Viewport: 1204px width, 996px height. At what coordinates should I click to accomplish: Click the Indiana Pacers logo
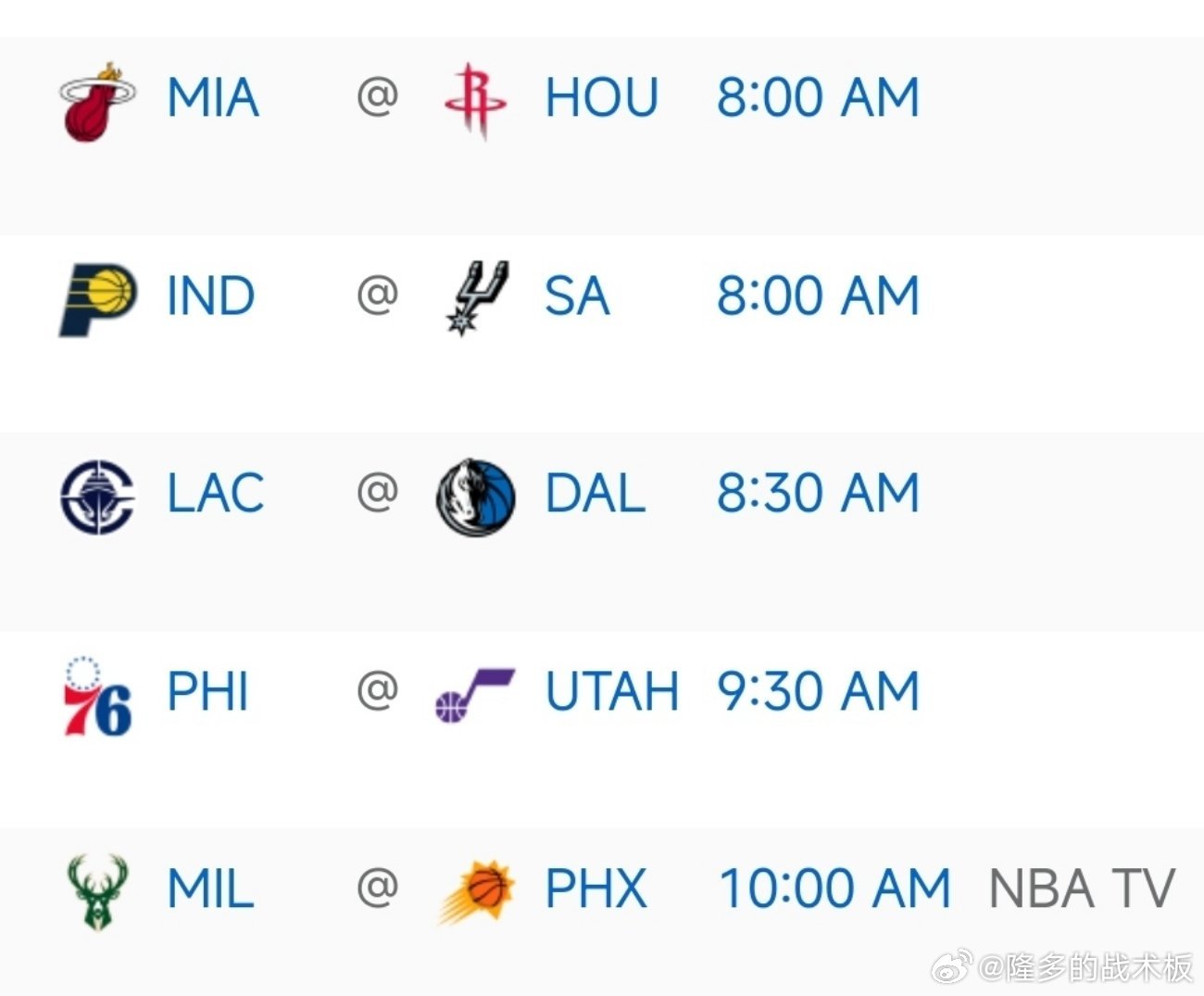[x=98, y=297]
